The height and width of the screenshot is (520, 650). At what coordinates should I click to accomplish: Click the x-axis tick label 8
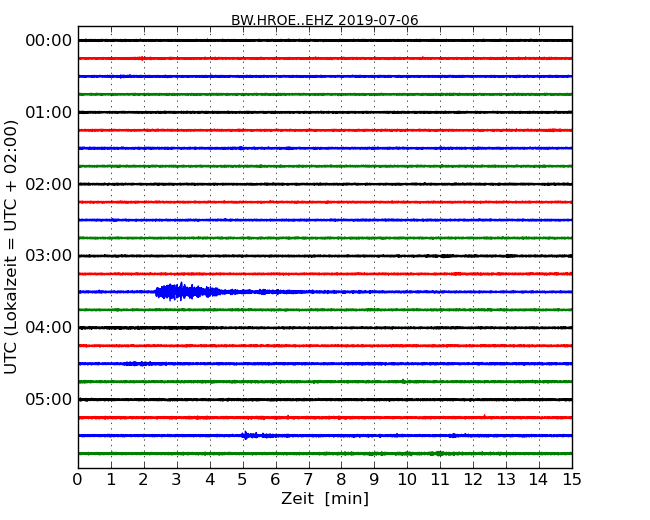(x=341, y=480)
